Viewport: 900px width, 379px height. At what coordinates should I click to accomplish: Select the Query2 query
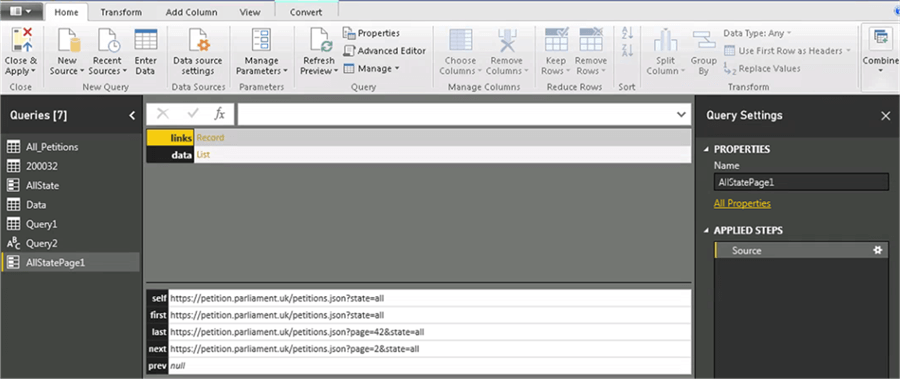pos(70,243)
